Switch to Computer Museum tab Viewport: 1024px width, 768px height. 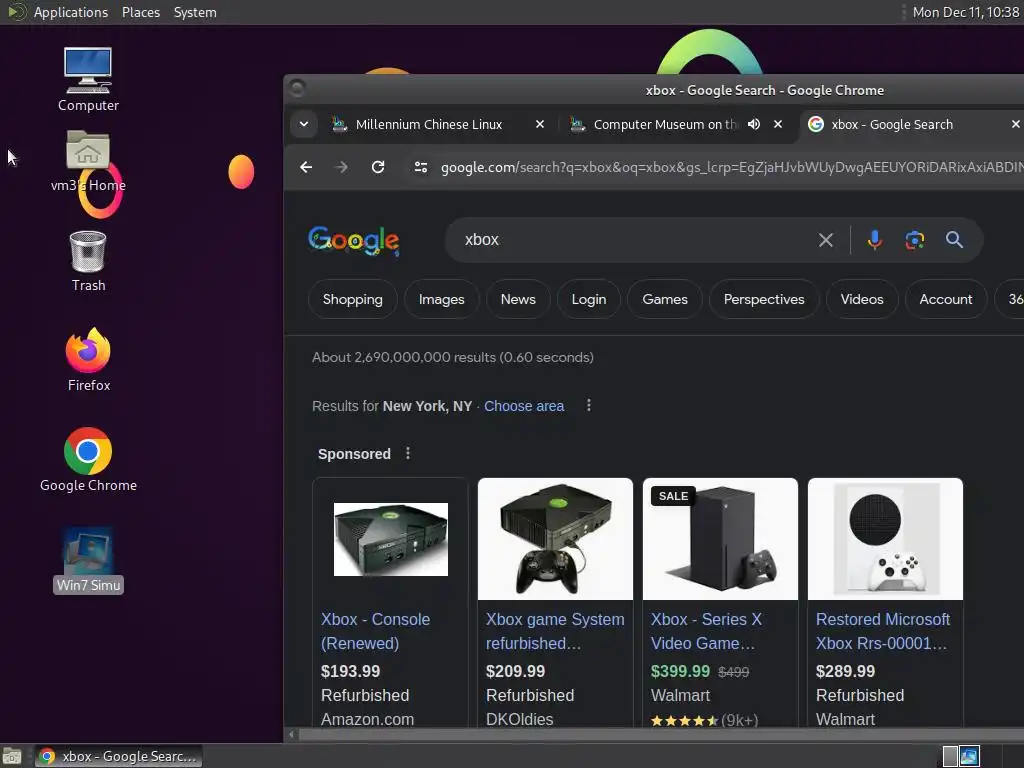point(666,124)
